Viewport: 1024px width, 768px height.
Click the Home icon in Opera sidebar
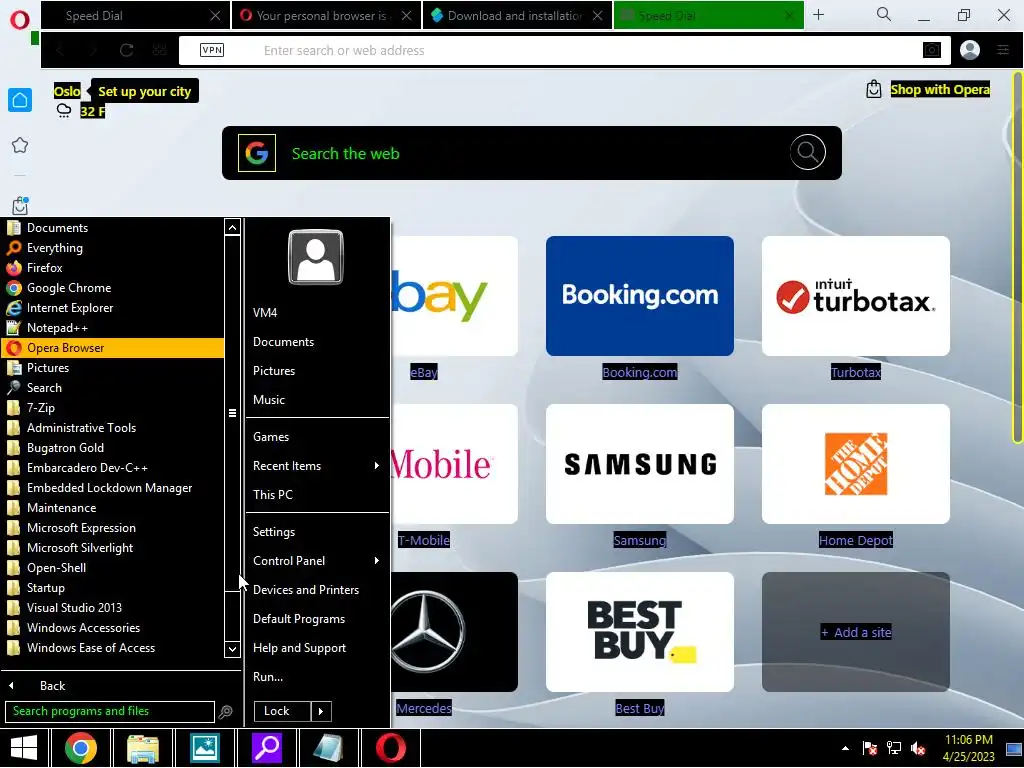tap(20, 100)
